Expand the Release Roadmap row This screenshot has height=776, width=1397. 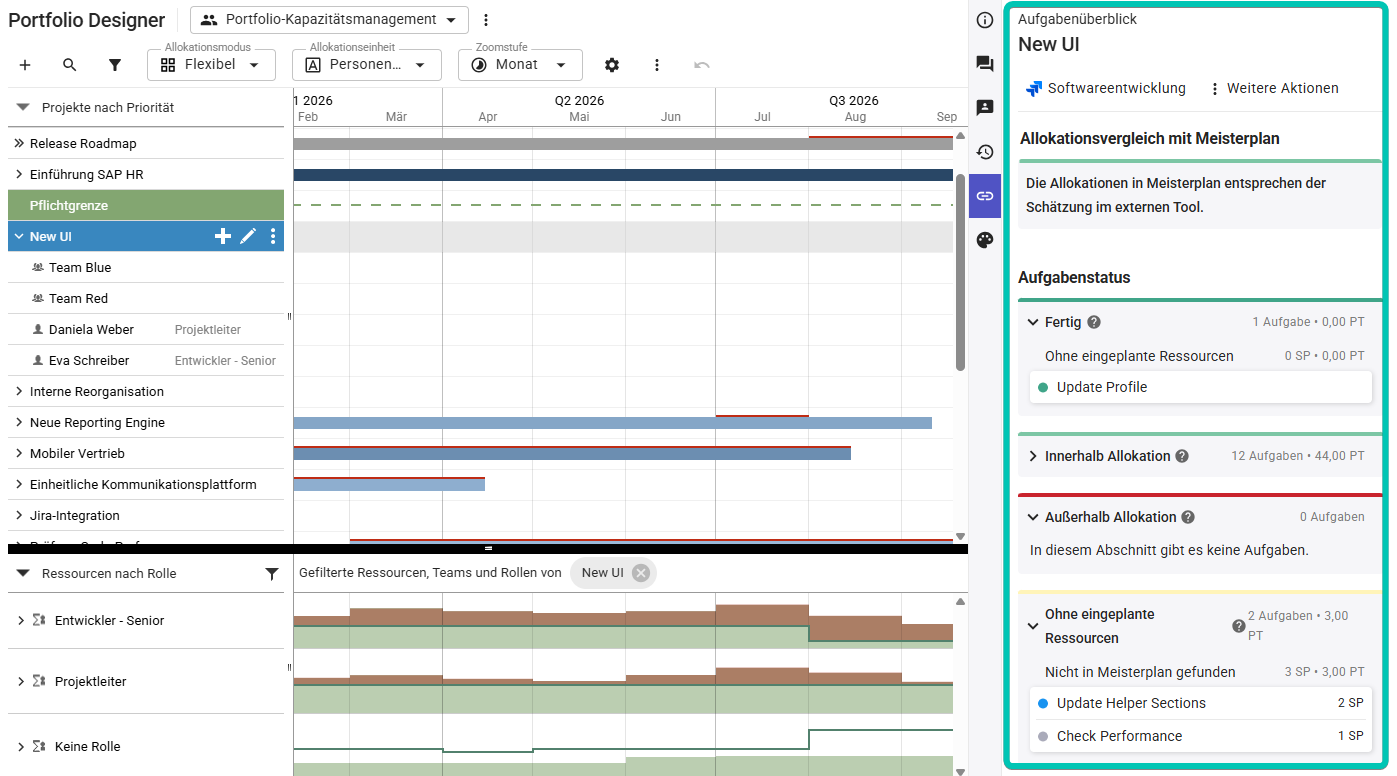tap(19, 144)
